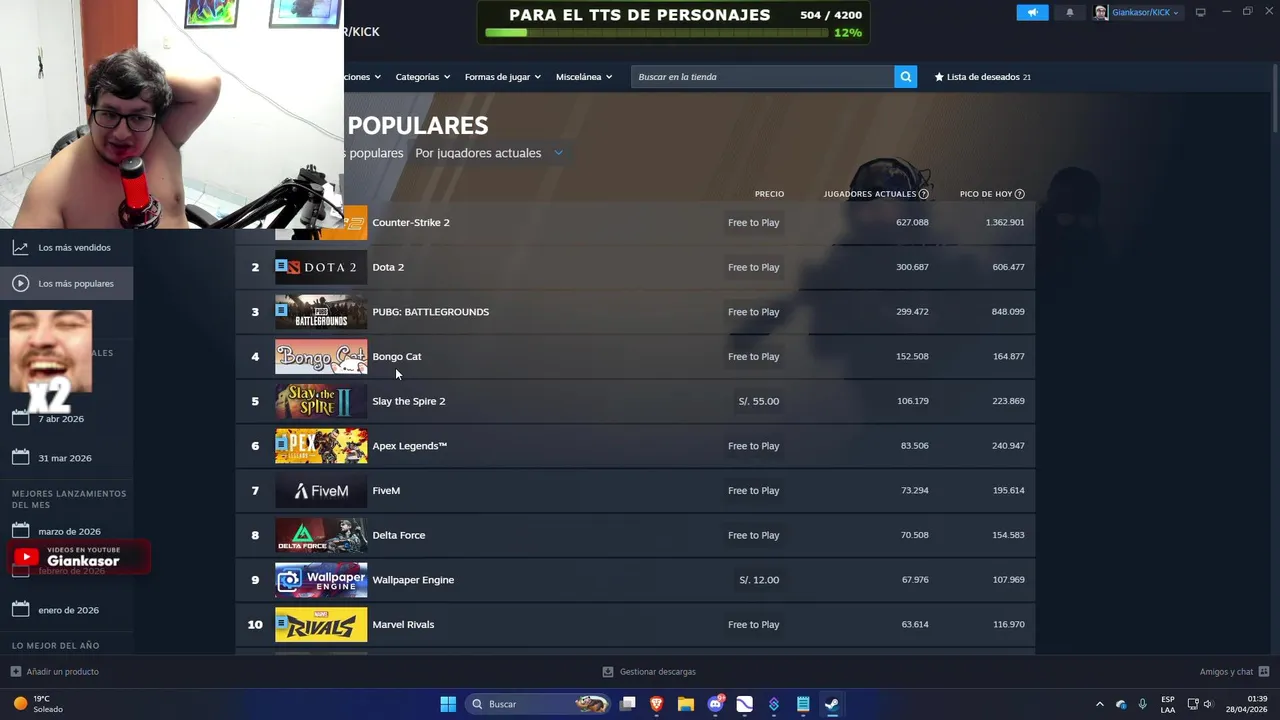This screenshot has width=1280, height=720.
Task: Click the JUGADORES ACTUALES column header
Action: tap(869, 194)
